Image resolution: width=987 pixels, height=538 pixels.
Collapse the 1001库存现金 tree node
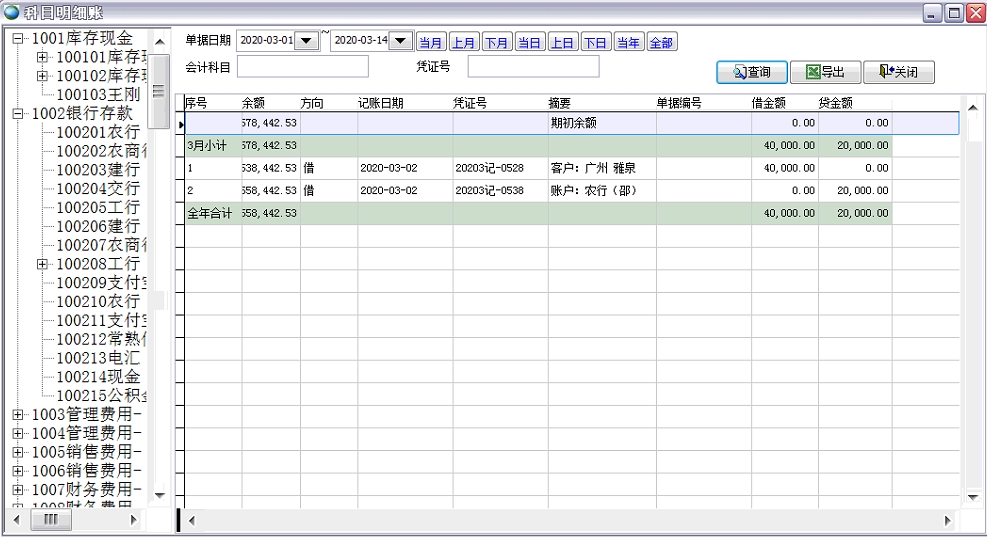pyautogui.click(x=18, y=38)
